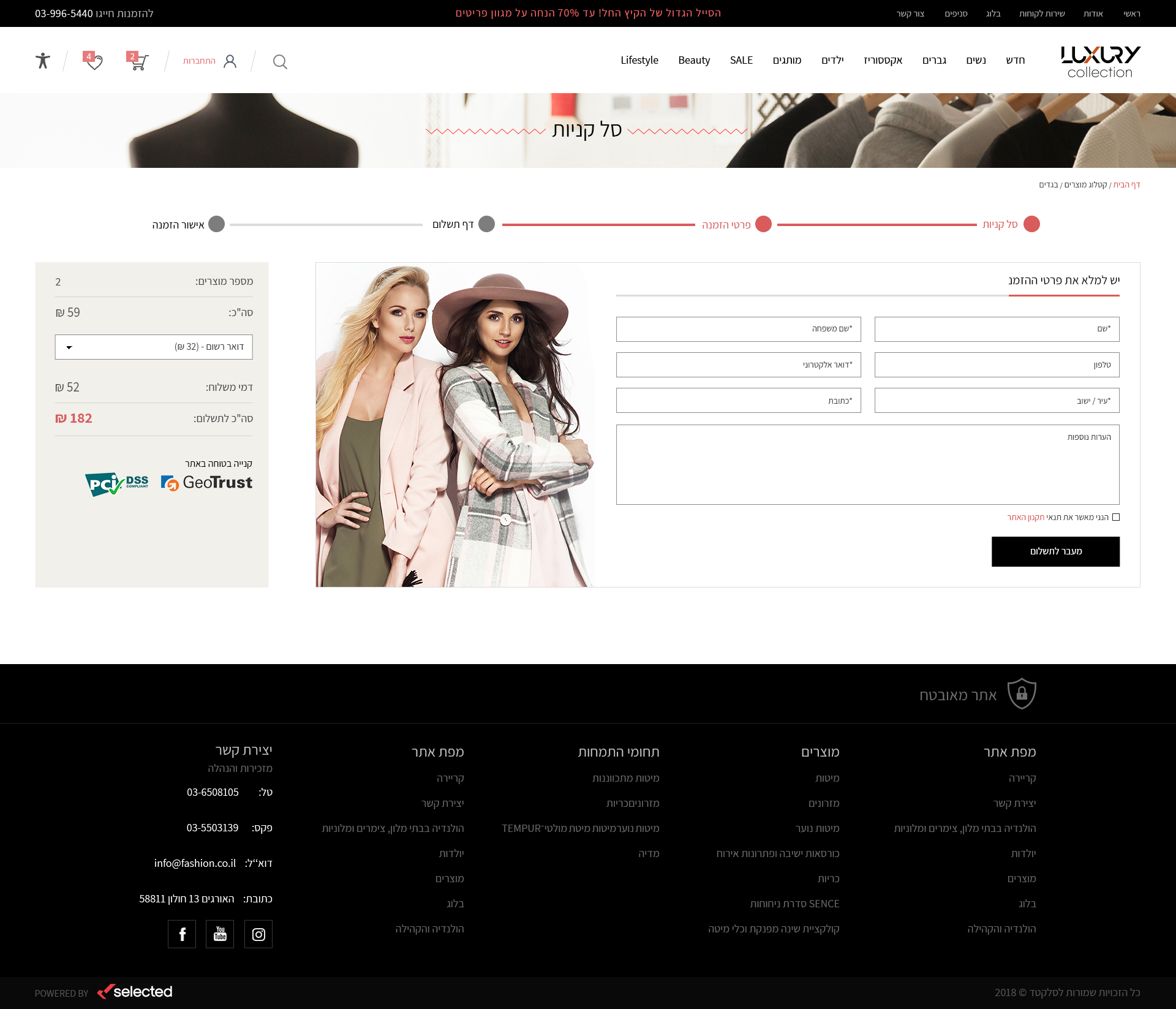
Task: Check the terms agreement checkbox
Action: 1116,517
